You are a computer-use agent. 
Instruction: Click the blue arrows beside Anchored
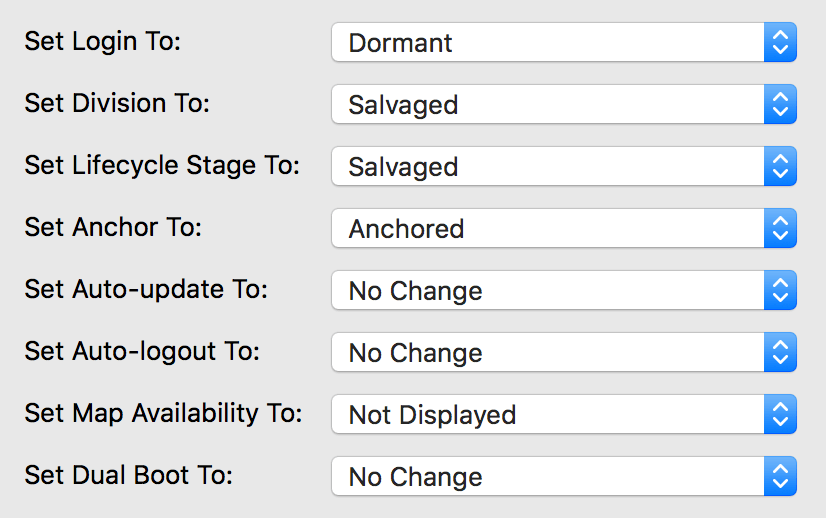click(780, 229)
